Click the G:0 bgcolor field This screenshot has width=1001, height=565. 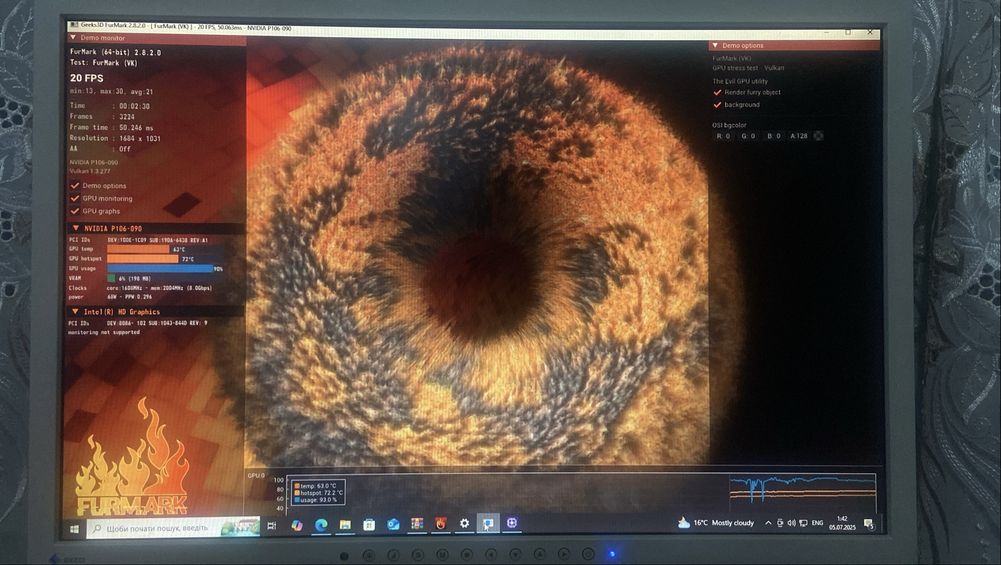pos(748,136)
